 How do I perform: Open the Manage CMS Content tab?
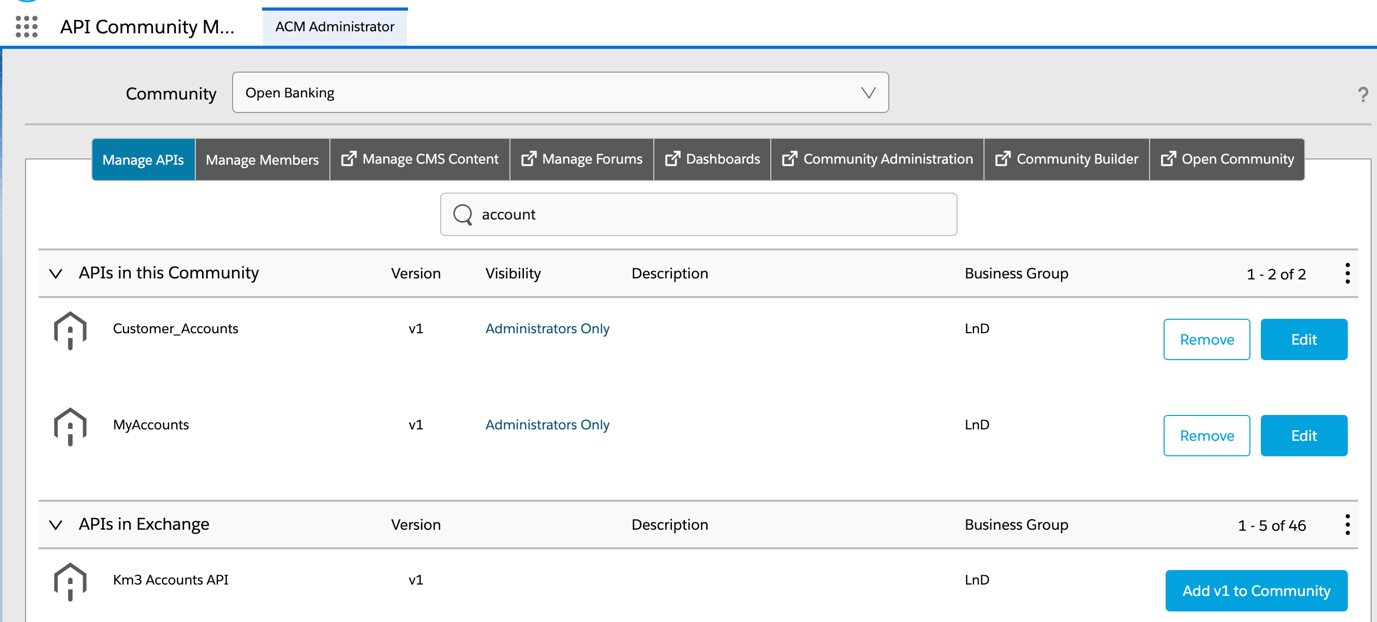[x=420, y=159]
